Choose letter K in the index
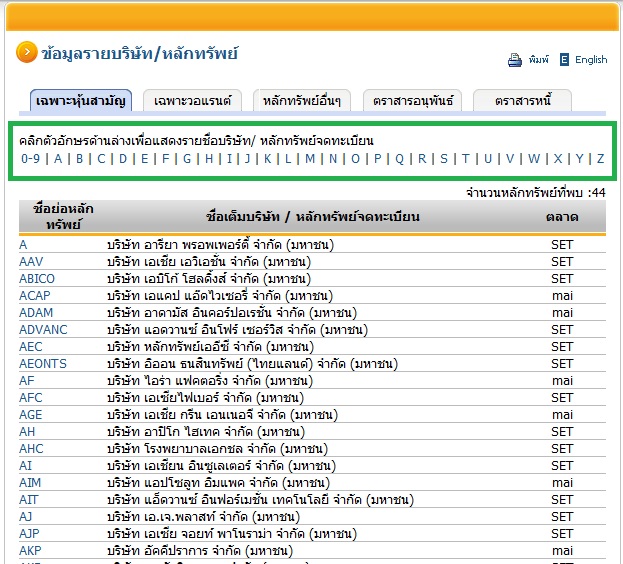The image size is (623, 564). pos(268,159)
